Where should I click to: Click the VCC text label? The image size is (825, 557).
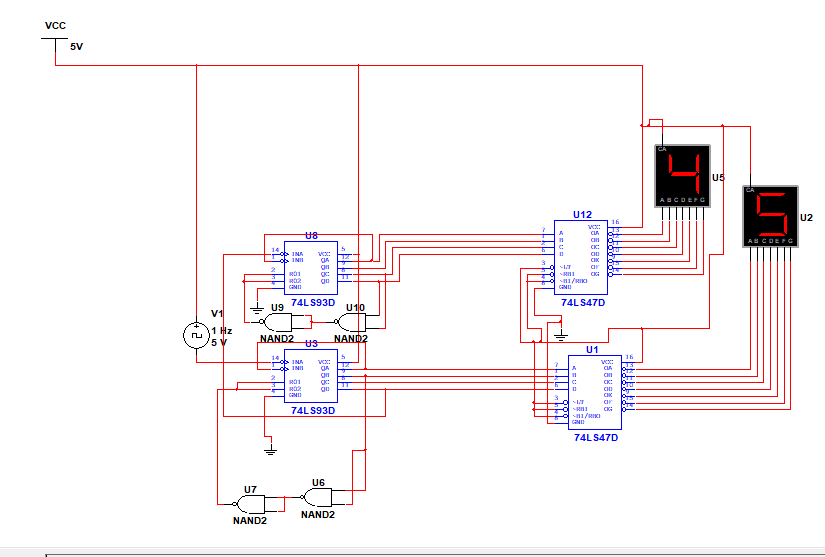click(x=55, y=25)
